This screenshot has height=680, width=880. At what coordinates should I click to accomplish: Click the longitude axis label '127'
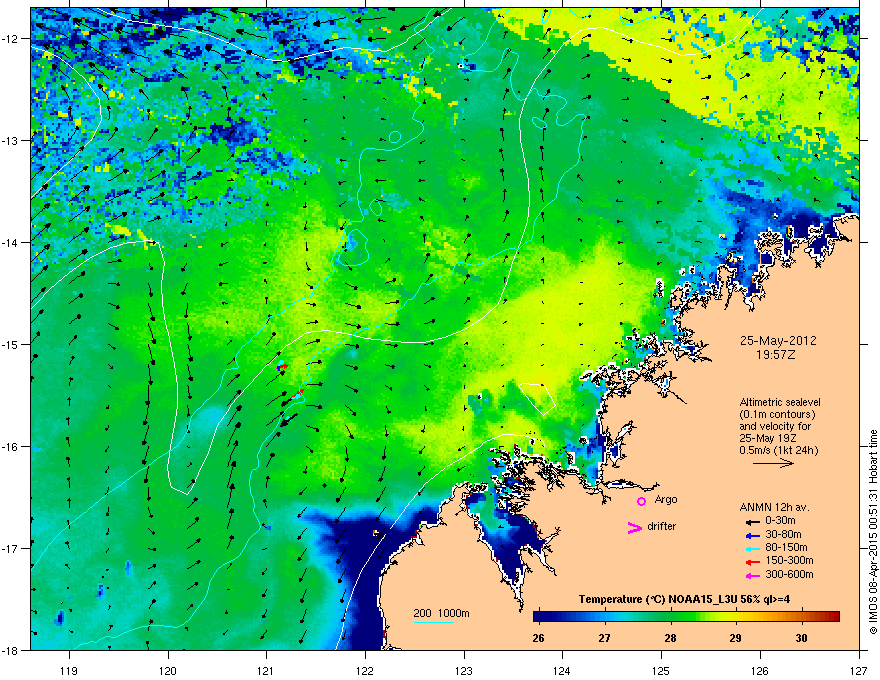click(859, 670)
